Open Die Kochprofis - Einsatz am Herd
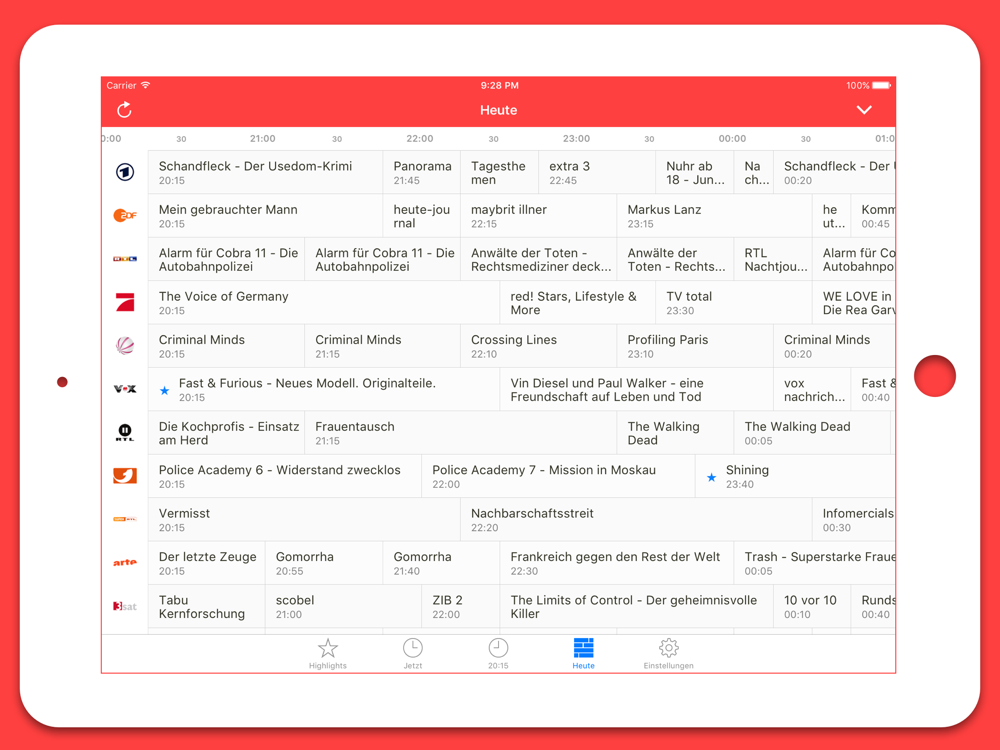 tap(226, 432)
